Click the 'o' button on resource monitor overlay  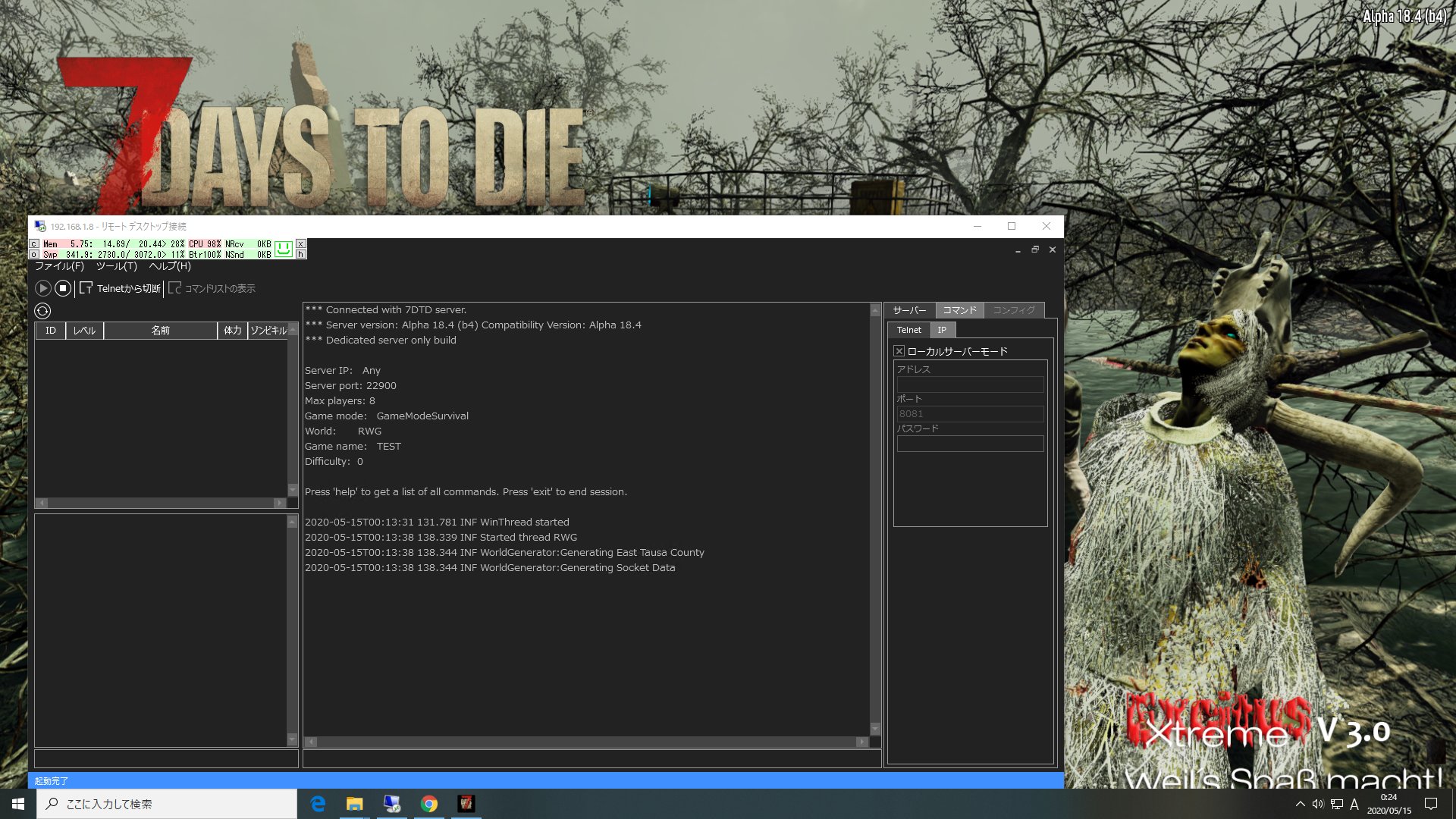(33, 255)
